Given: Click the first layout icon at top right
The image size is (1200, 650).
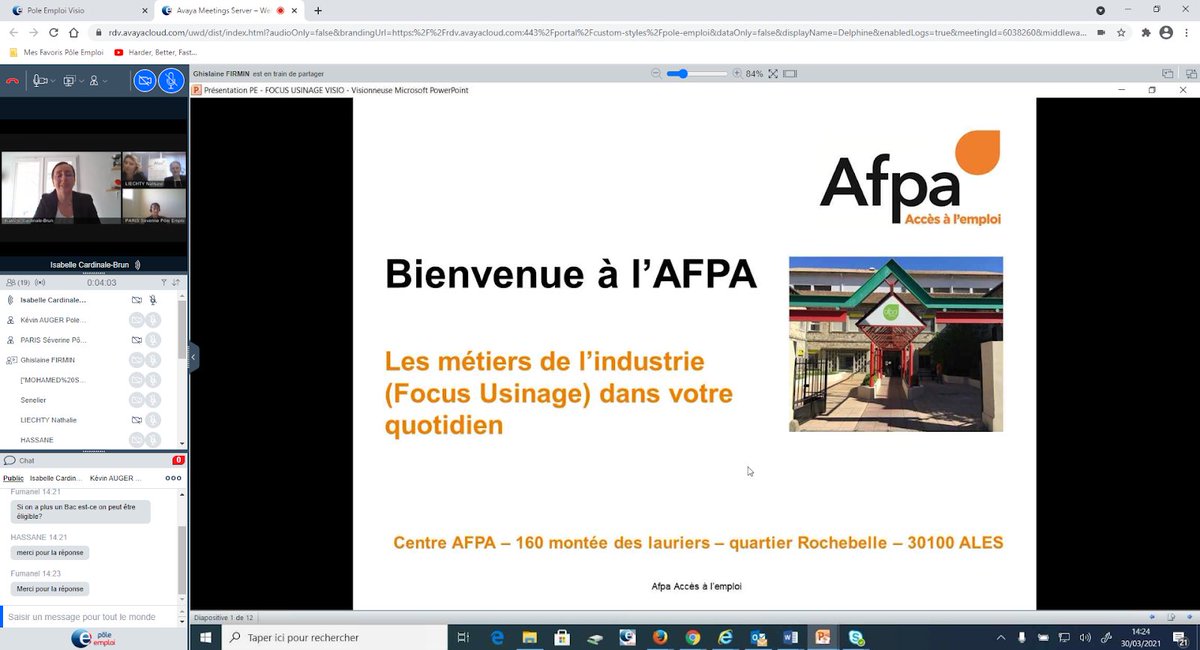Looking at the screenshot, I should click(x=1167, y=73).
